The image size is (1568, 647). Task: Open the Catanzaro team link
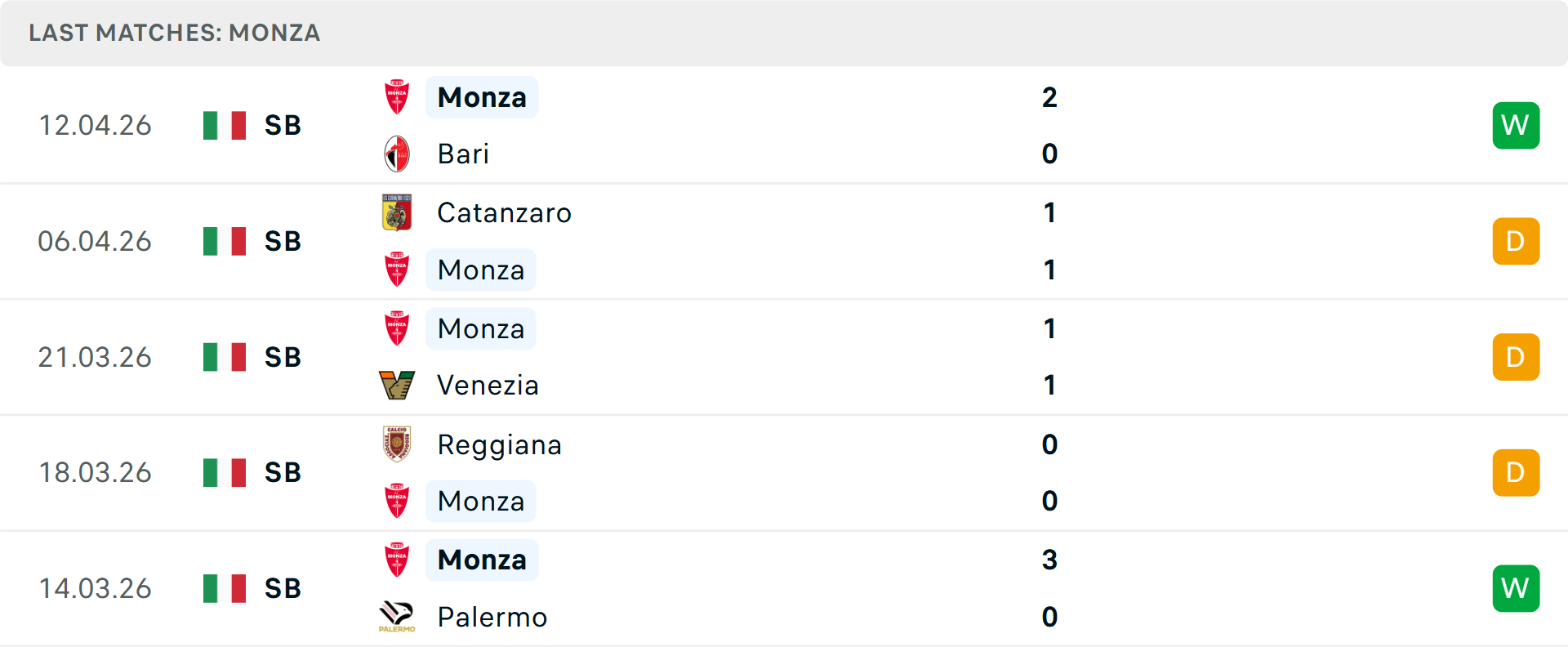[x=504, y=212]
